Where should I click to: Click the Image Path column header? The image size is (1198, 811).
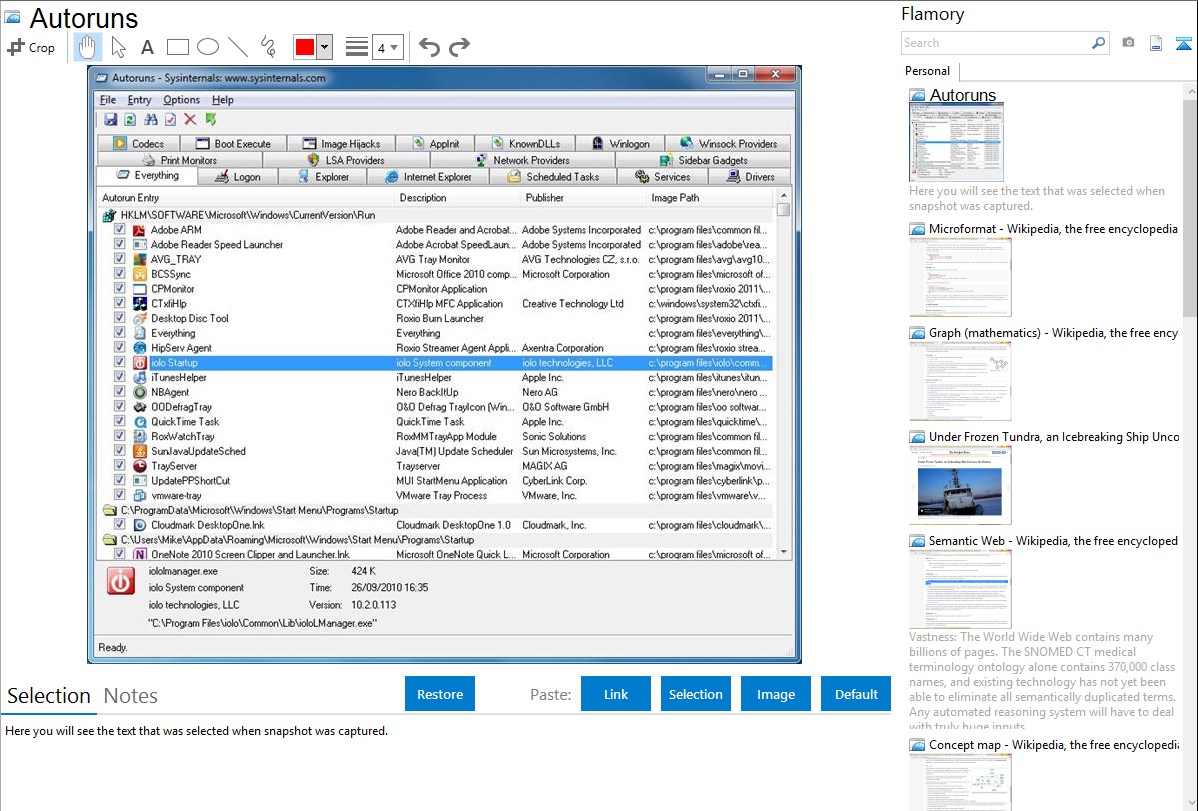(x=708, y=198)
